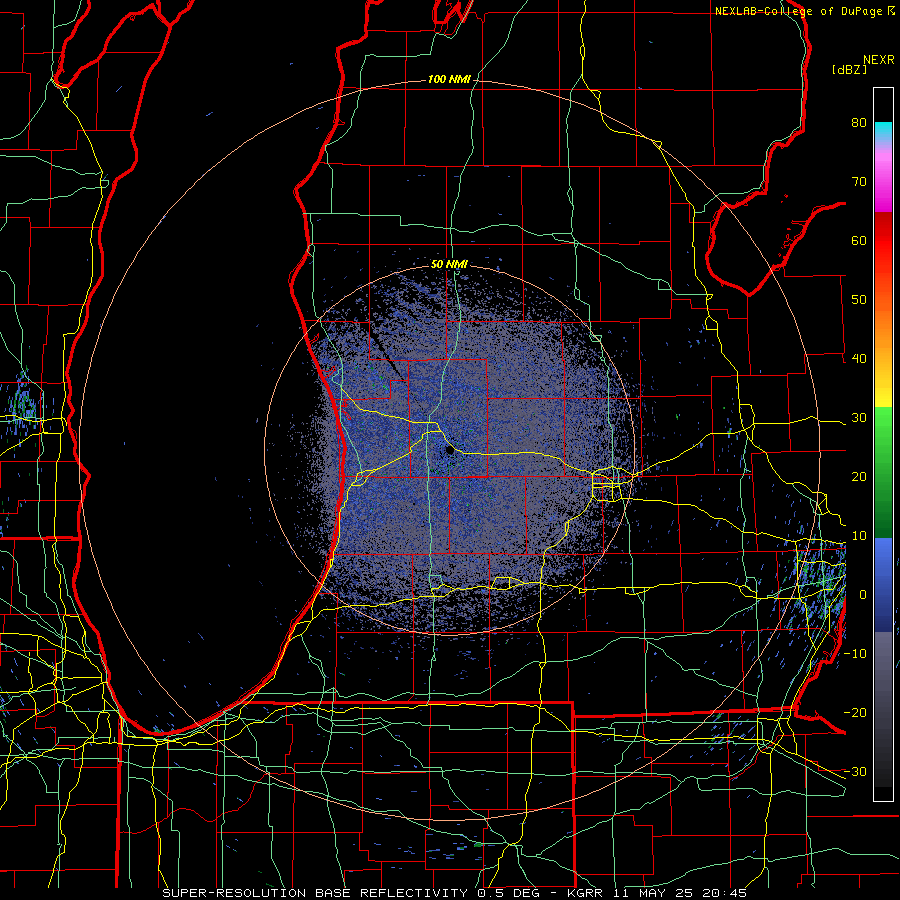The height and width of the screenshot is (900, 900).
Task: Click the -20 value on the dBZ scale
Action: [x=855, y=712]
